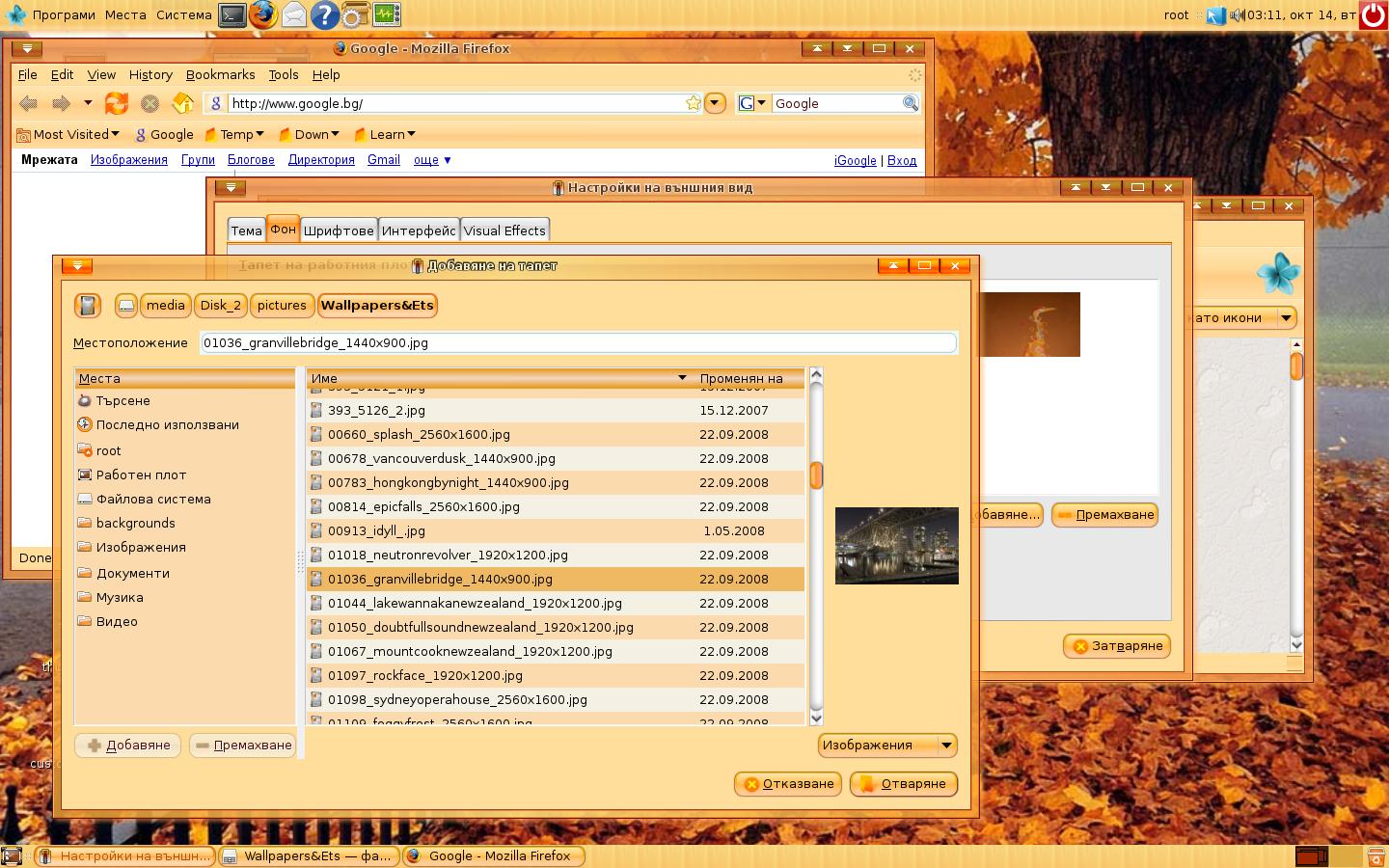Open the URL bar history dropdown
The height and width of the screenshot is (868, 1389).
tap(715, 103)
